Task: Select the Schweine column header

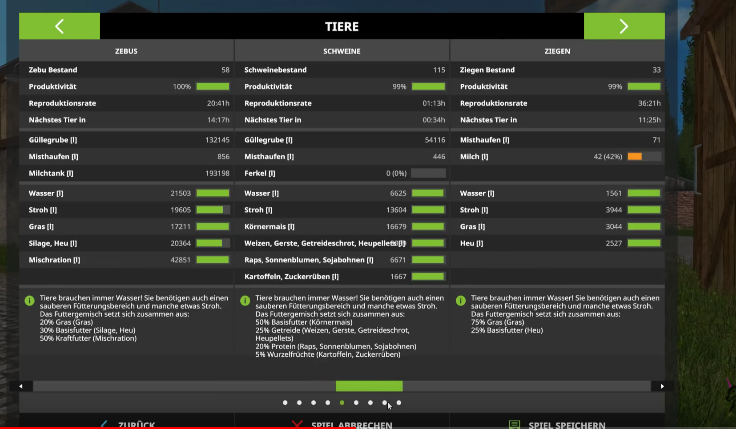Action: pos(342,51)
